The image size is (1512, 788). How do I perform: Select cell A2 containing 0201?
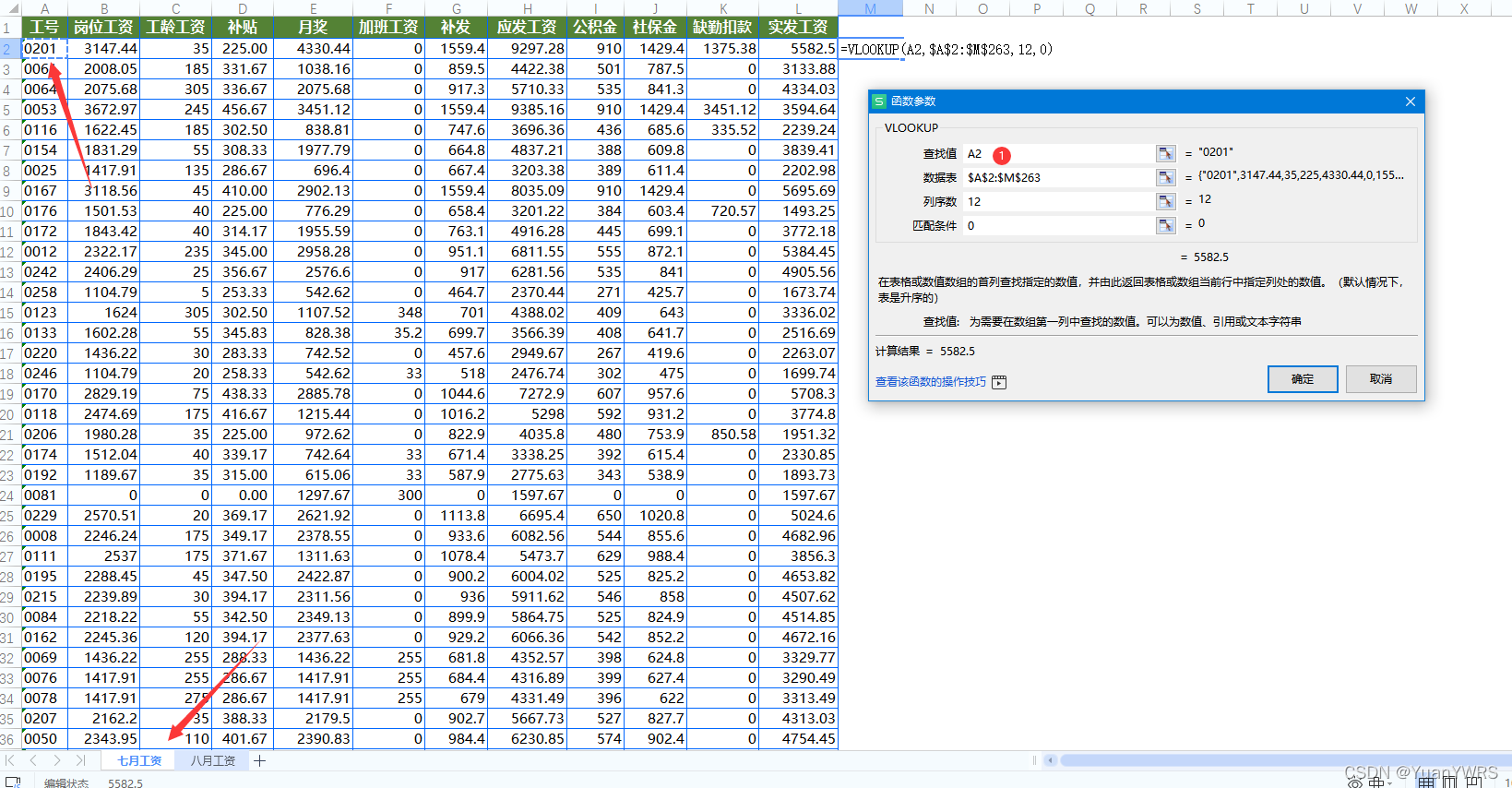tap(44, 49)
